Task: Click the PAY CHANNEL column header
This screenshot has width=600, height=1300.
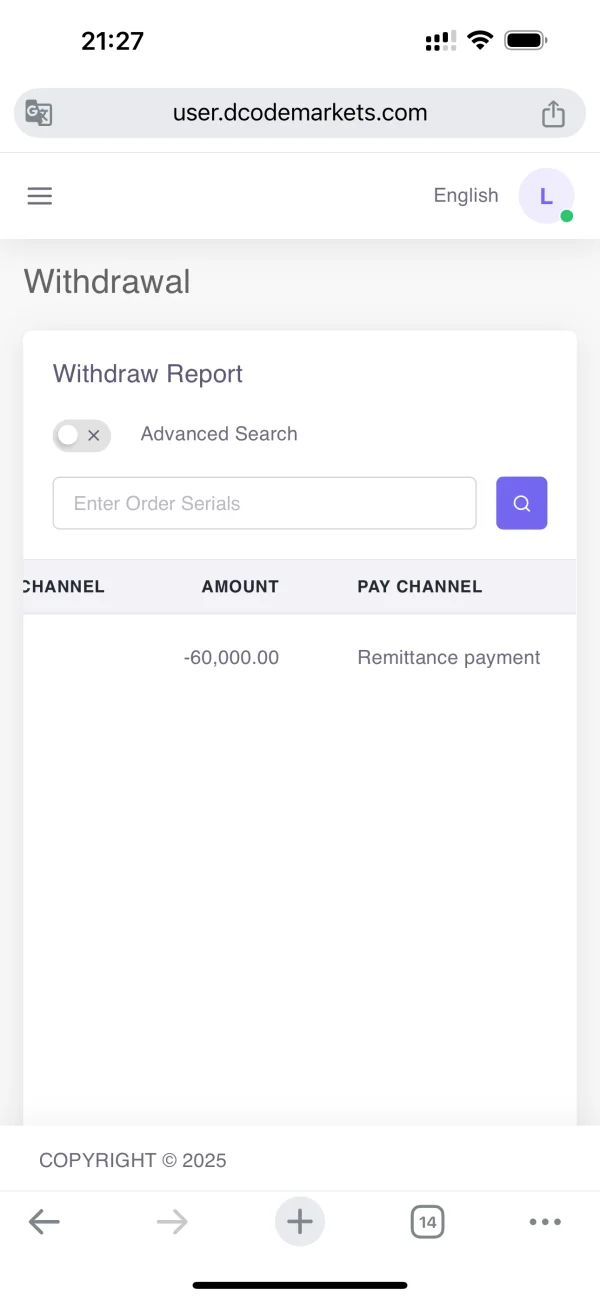Action: click(x=420, y=587)
